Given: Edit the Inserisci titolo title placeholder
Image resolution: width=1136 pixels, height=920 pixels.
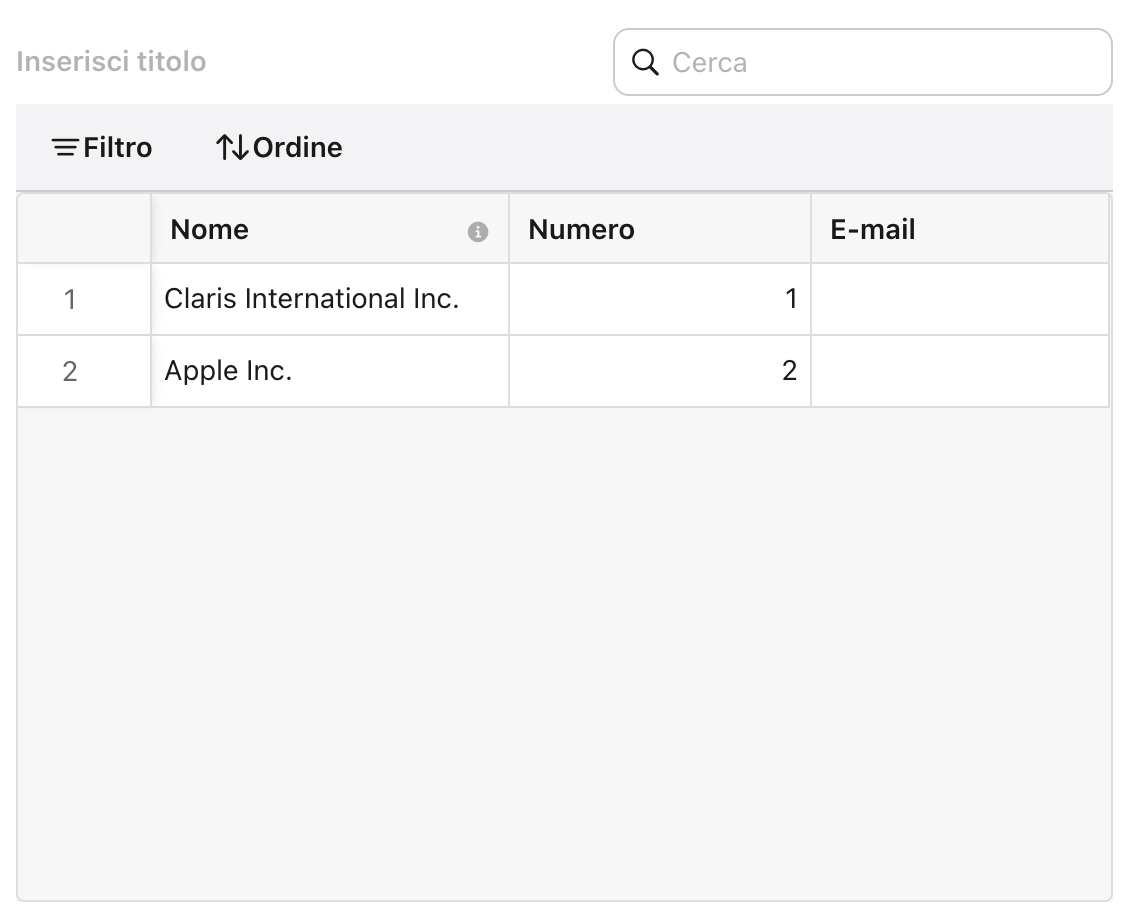Looking at the screenshot, I should tap(112, 62).
